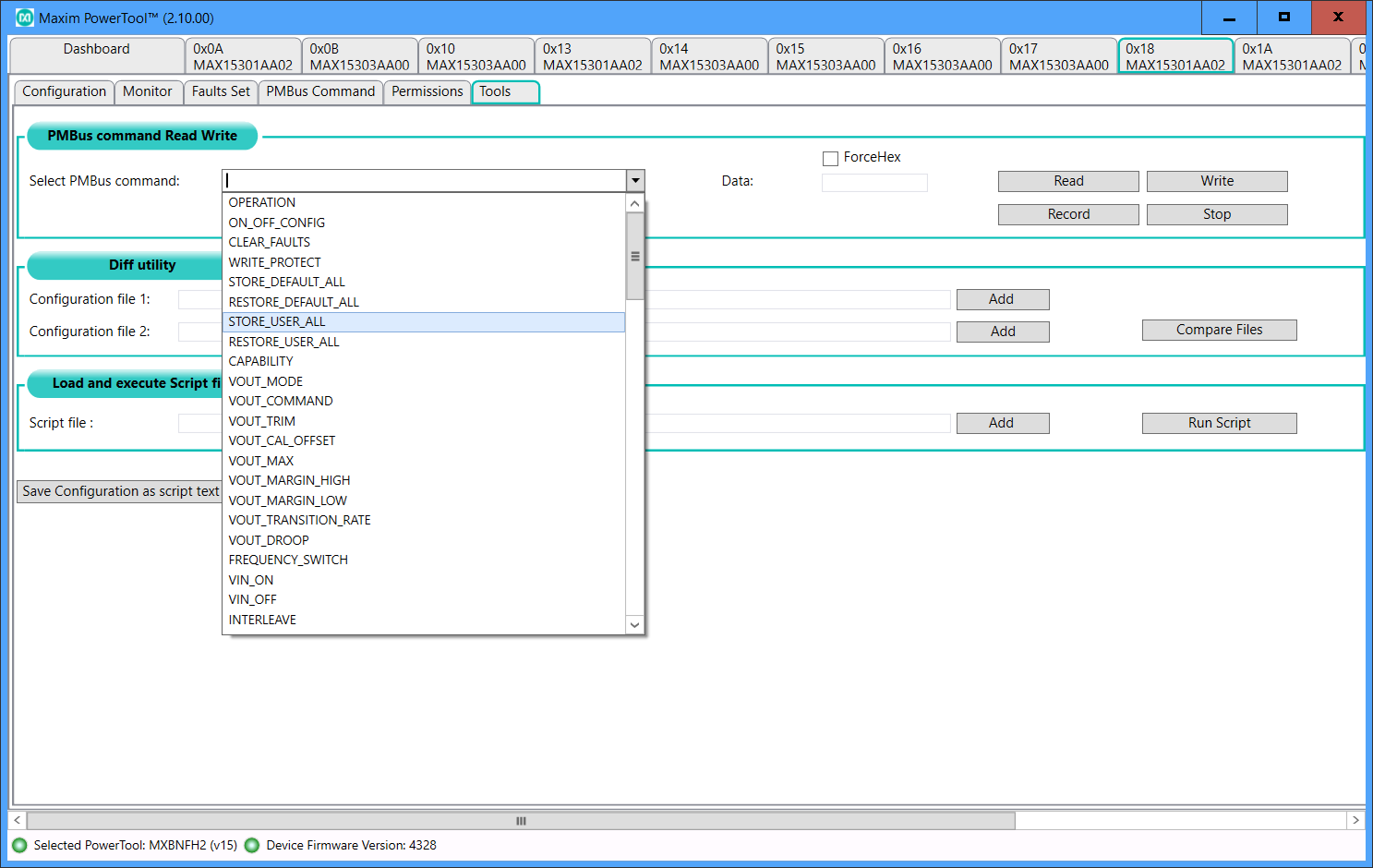Open the PMBus Command sub-tab
1373x868 pixels.
[320, 91]
